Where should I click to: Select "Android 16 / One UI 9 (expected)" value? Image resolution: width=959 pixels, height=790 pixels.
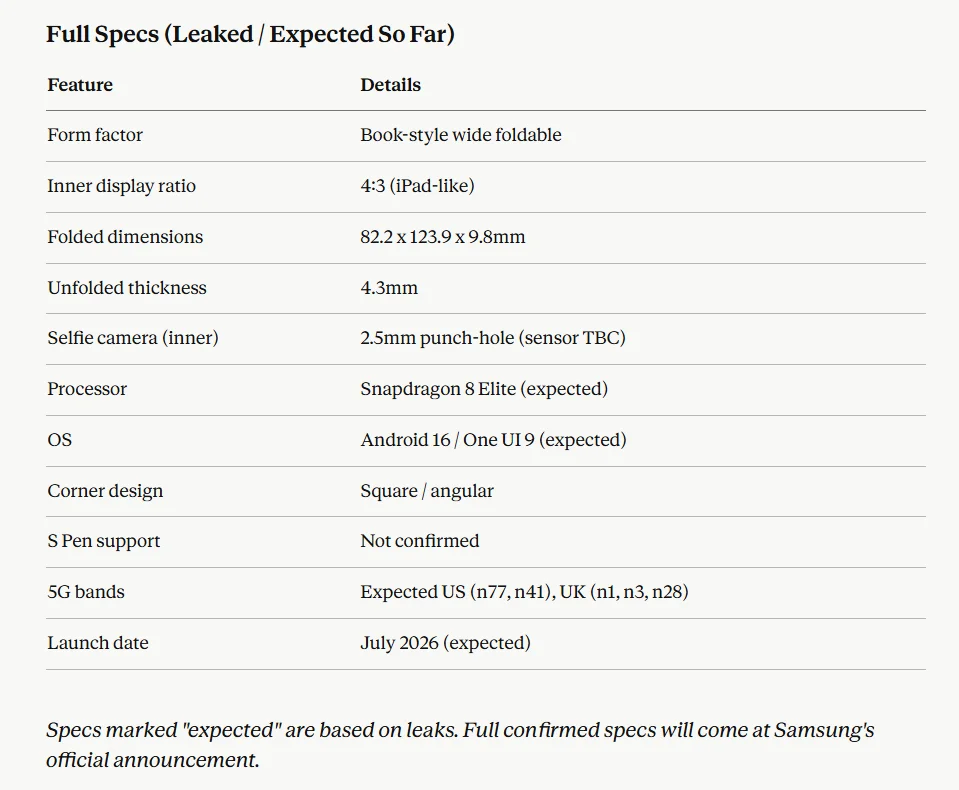pos(493,440)
